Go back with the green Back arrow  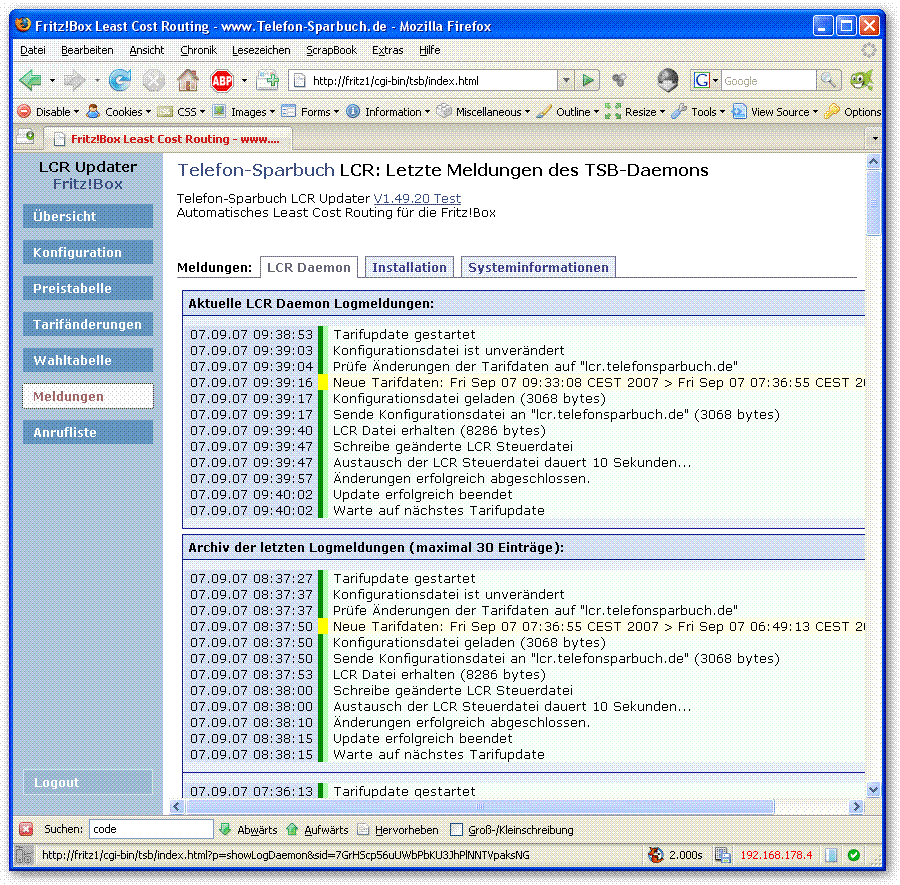pyautogui.click(x=30, y=80)
